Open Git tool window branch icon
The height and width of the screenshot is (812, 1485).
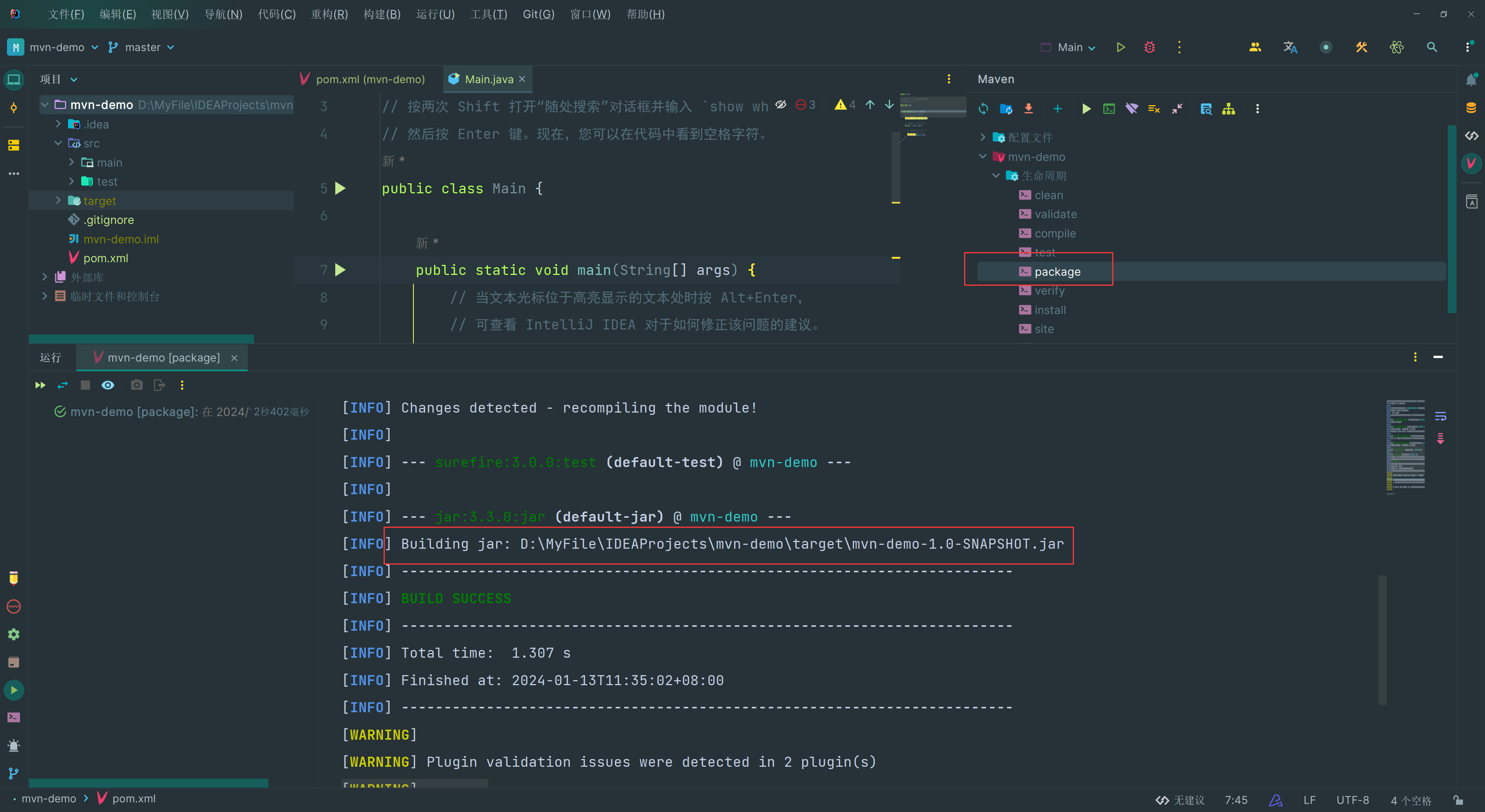pos(14,773)
